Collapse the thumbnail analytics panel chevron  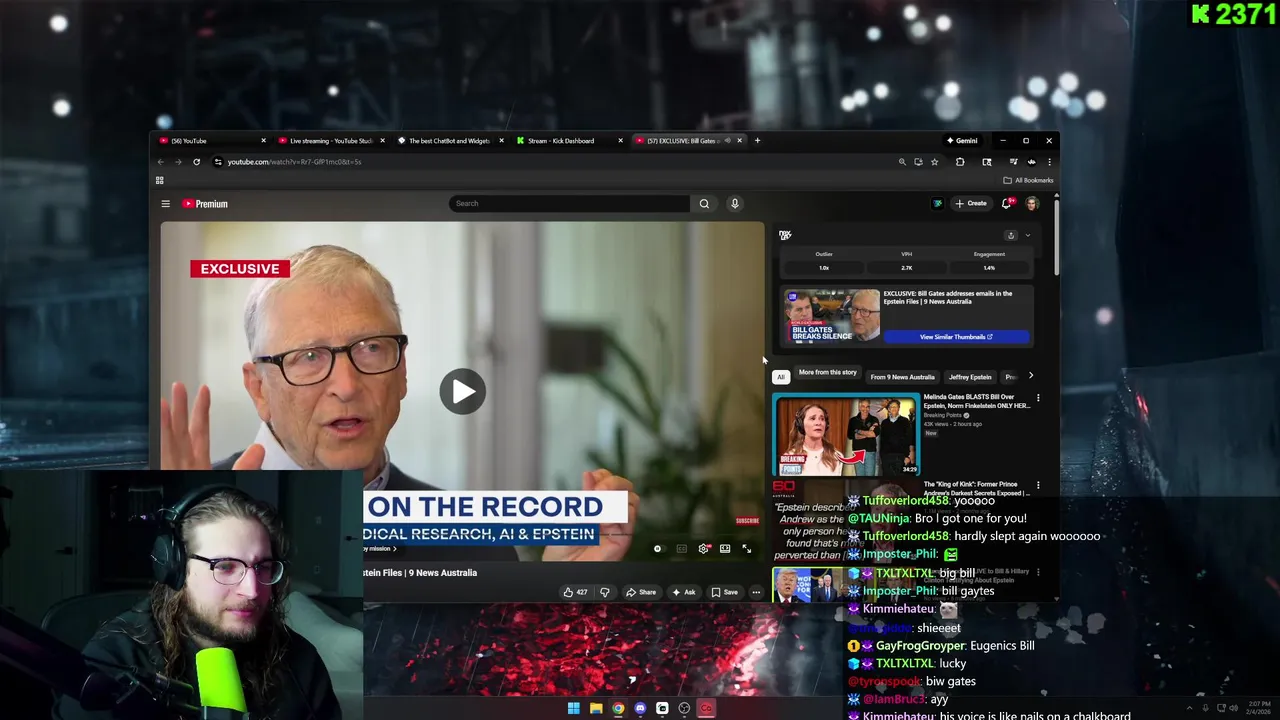tap(1027, 236)
